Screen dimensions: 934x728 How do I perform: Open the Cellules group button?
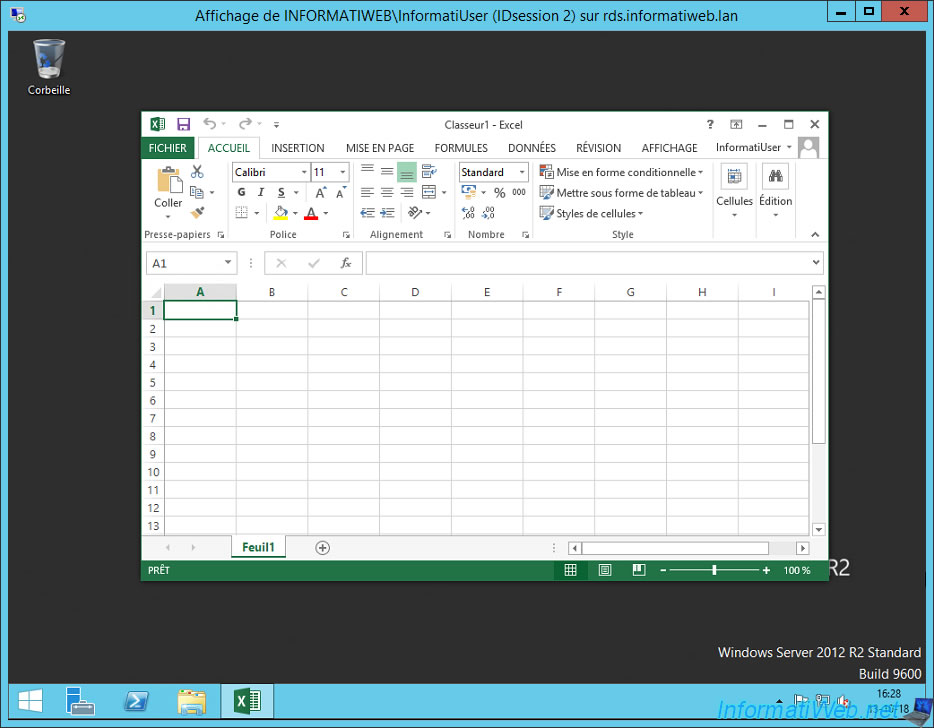coord(734,191)
